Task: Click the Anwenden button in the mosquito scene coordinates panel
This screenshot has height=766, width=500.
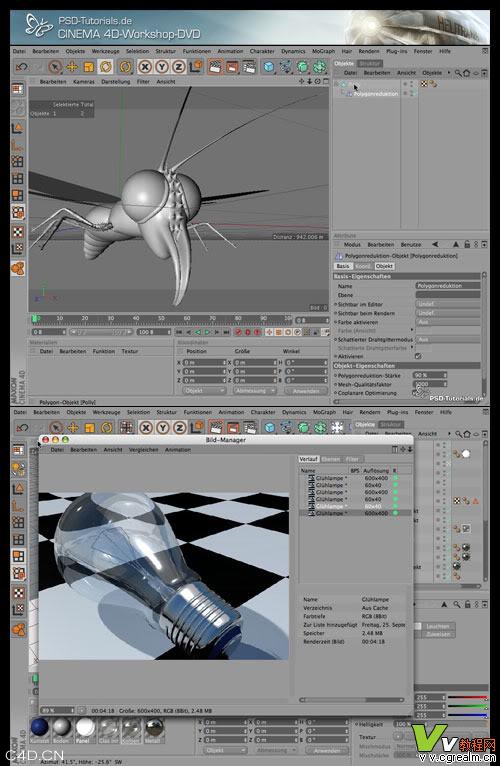Action: pos(306,391)
